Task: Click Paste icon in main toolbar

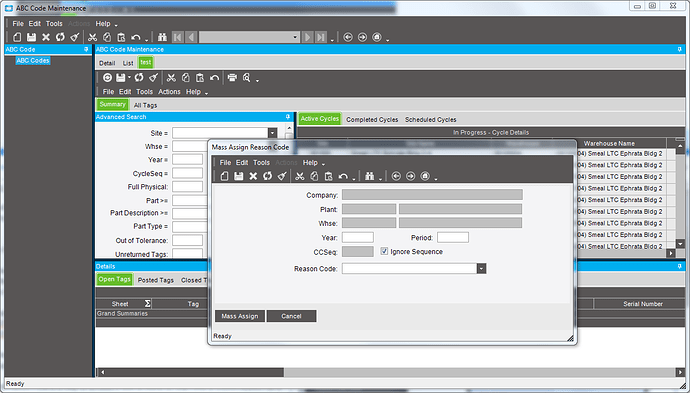Action: pyautogui.click(x=121, y=37)
